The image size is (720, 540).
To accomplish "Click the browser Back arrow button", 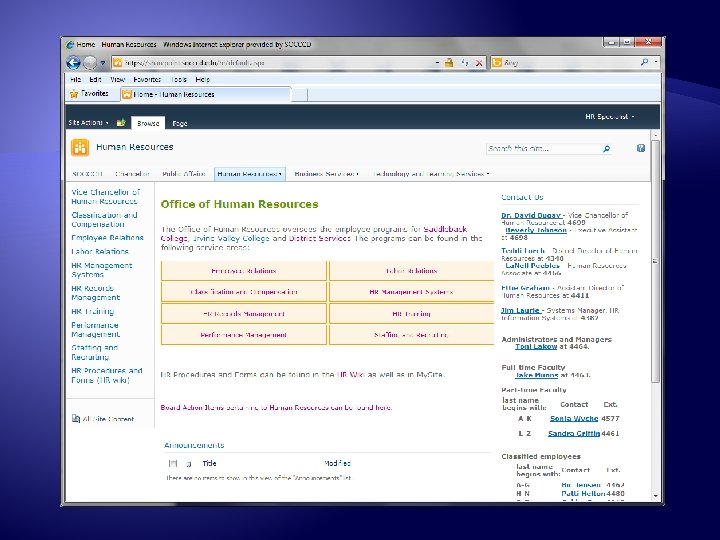I will tap(73, 62).
